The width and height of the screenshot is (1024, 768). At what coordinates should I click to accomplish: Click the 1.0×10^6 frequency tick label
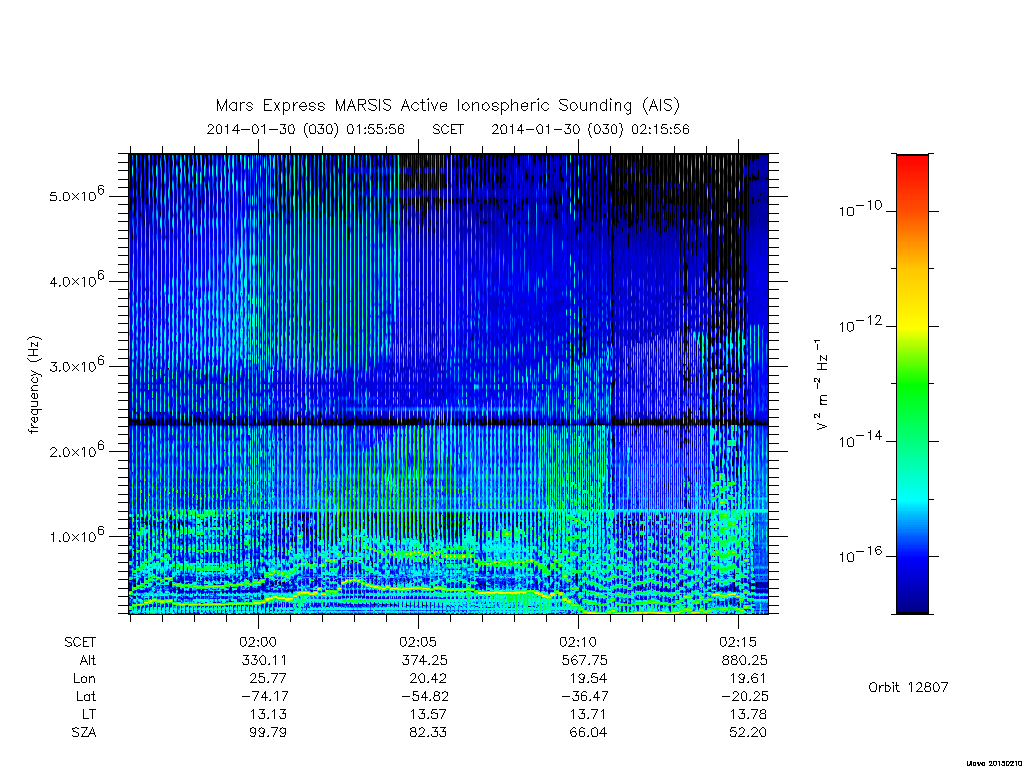coord(76,535)
